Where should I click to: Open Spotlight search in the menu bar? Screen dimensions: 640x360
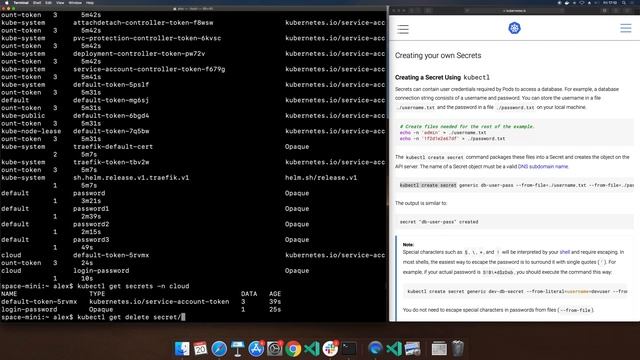coord(624,2)
